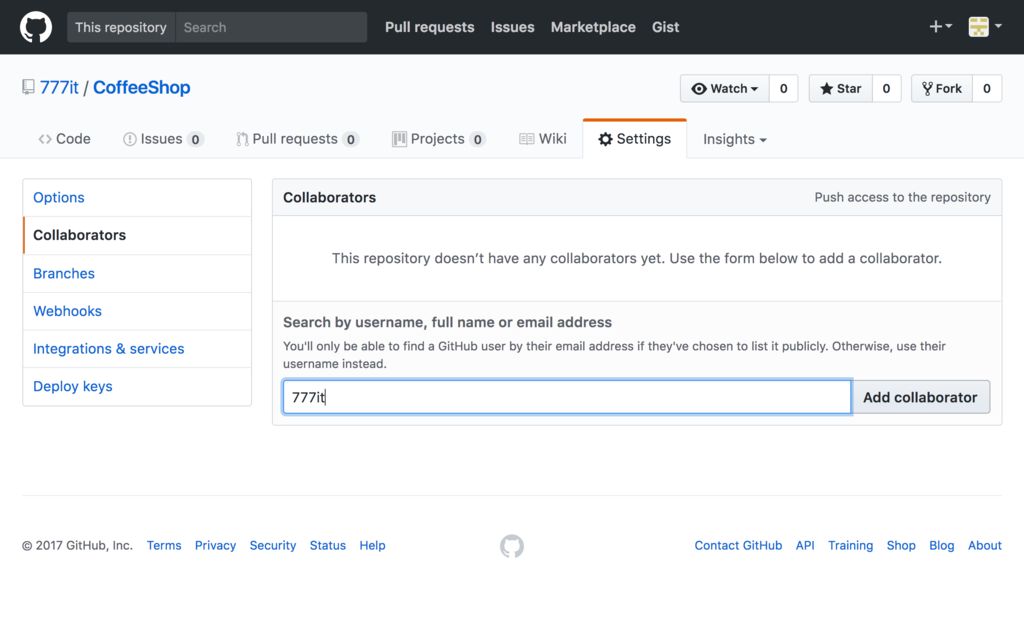The image size is (1024, 640).
Task: Click the Help footer link
Action: [x=372, y=545]
